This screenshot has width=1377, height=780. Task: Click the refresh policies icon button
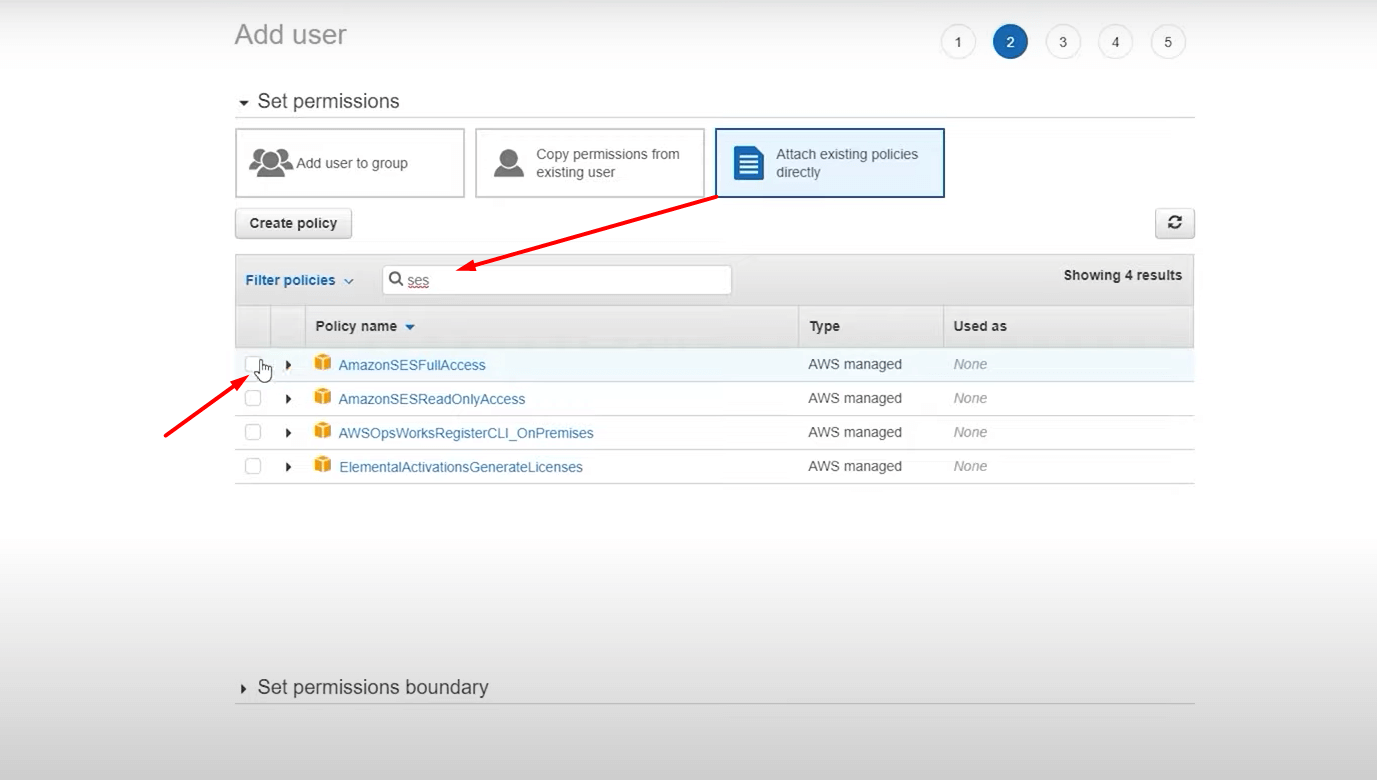pyautogui.click(x=1174, y=223)
